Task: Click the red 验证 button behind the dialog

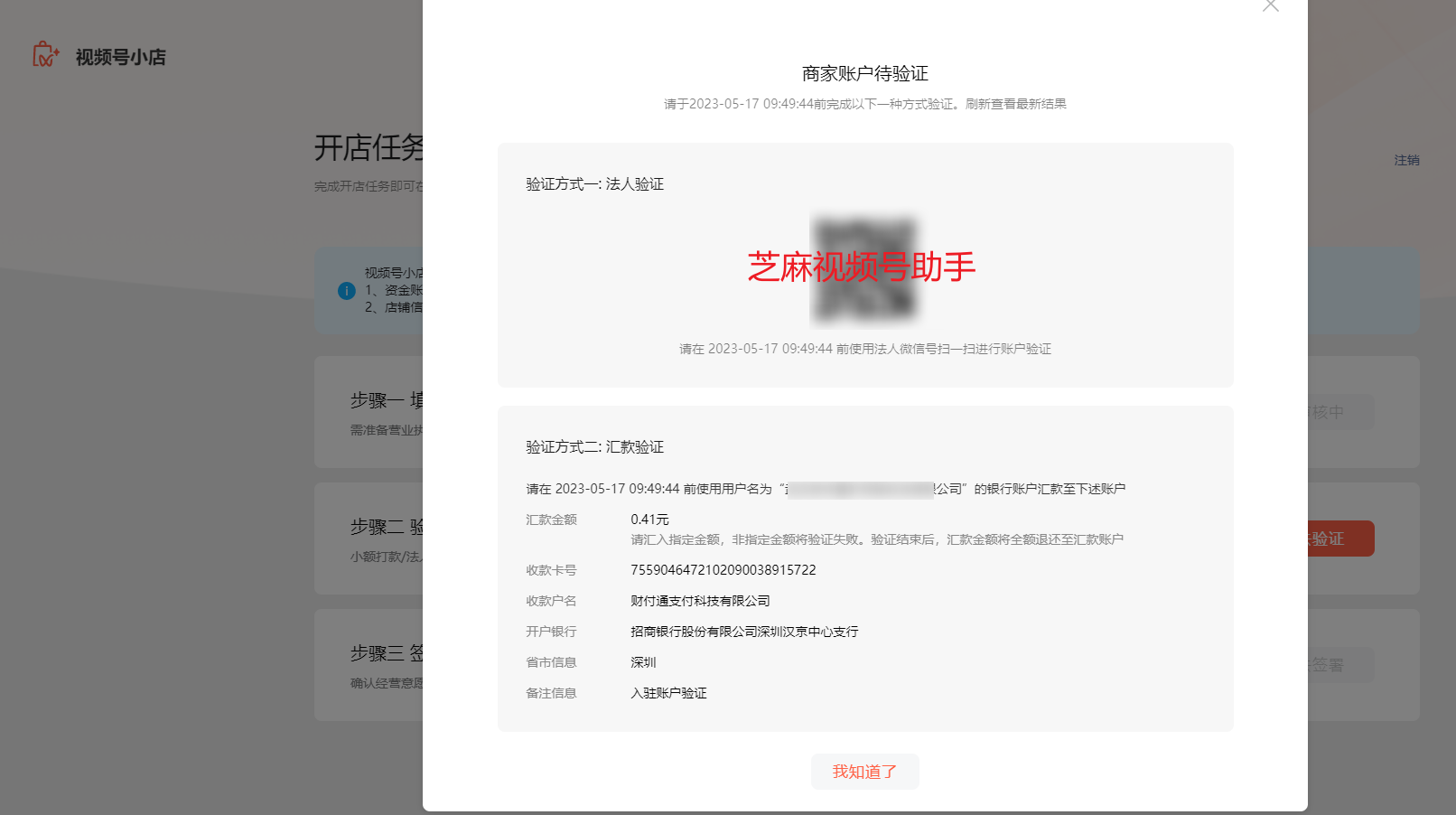Action: (x=1340, y=539)
